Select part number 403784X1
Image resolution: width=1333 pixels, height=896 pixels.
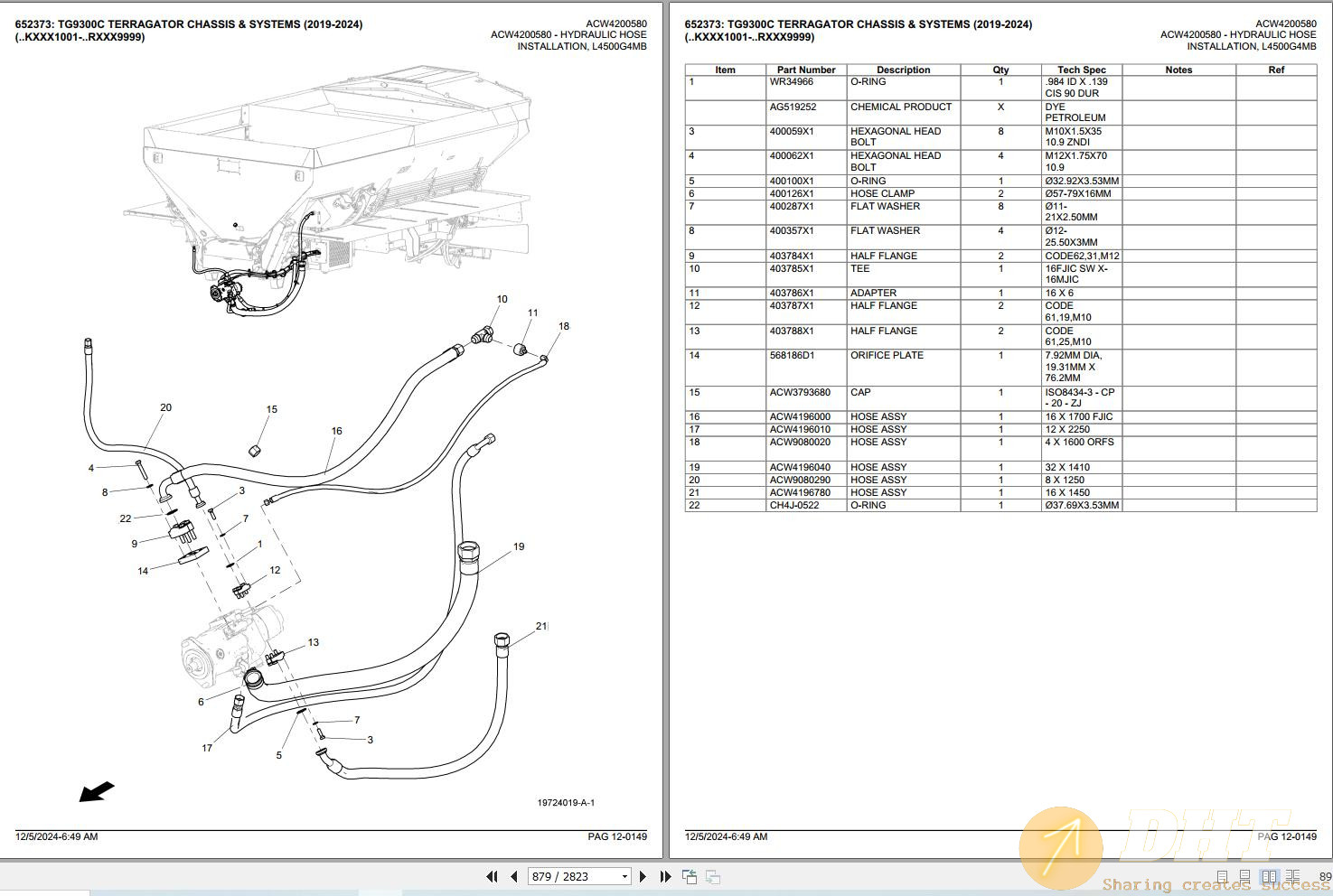(x=792, y=256)
